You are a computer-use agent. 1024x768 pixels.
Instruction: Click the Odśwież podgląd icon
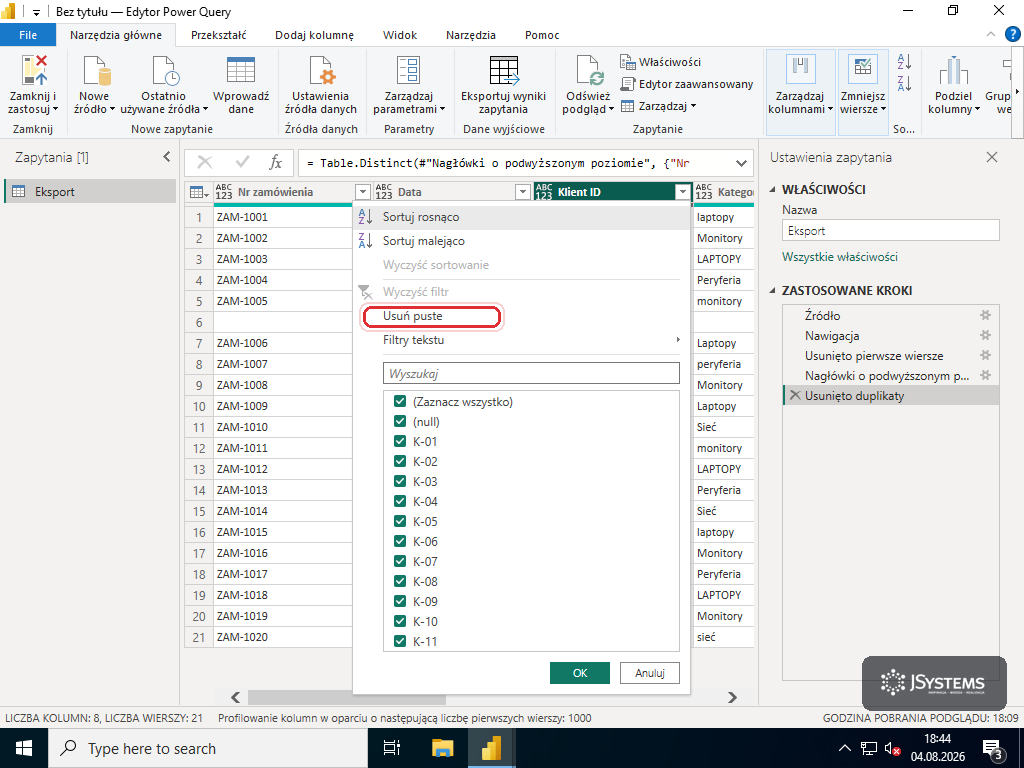(589, 71)
